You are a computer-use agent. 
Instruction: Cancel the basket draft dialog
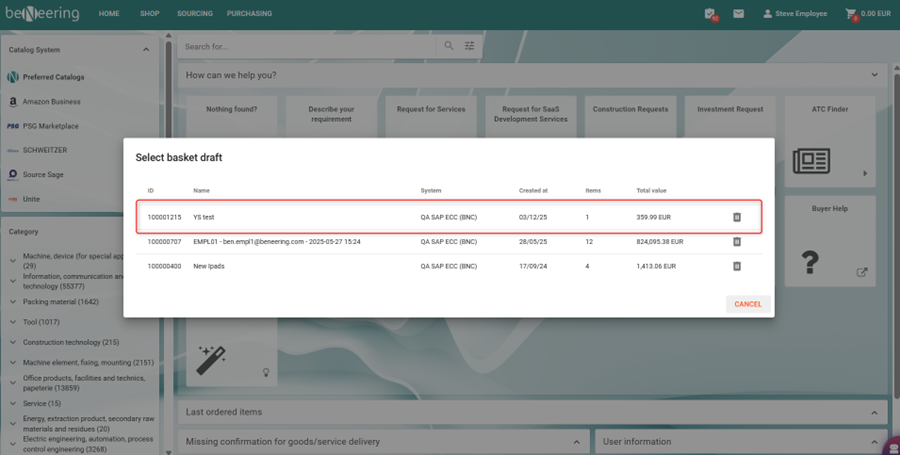tap(747, 304)
